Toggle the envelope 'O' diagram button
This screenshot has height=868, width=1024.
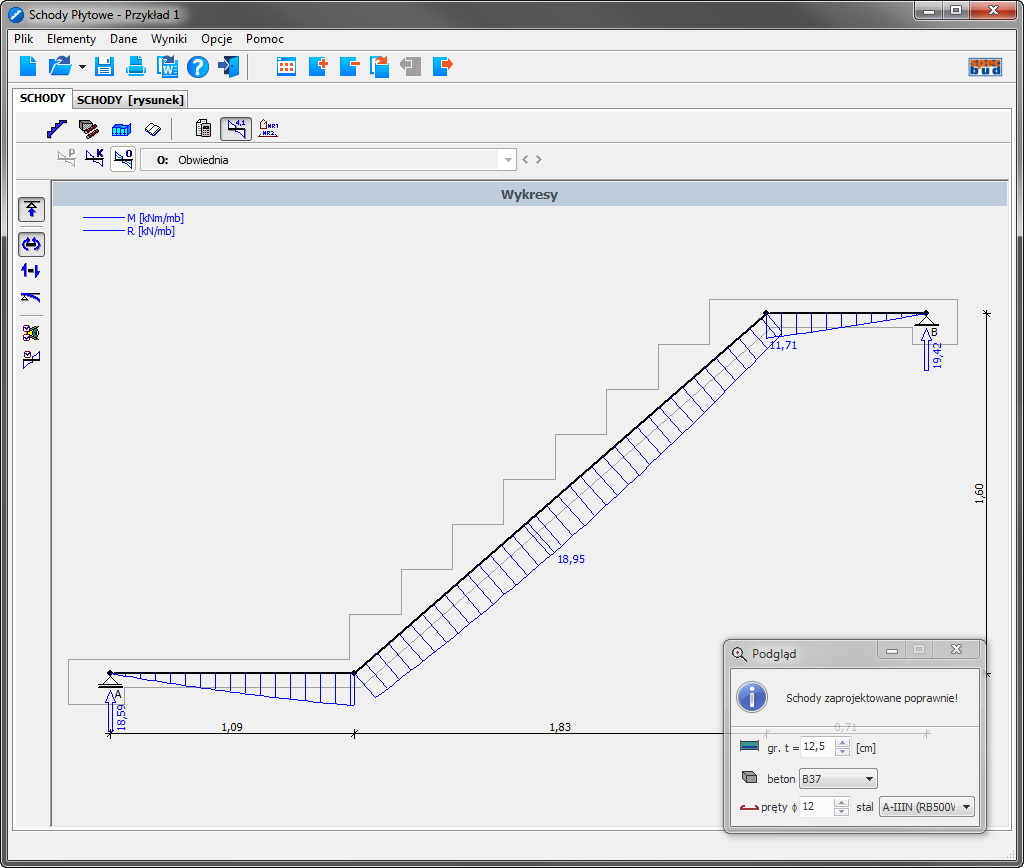click(123, 159)
